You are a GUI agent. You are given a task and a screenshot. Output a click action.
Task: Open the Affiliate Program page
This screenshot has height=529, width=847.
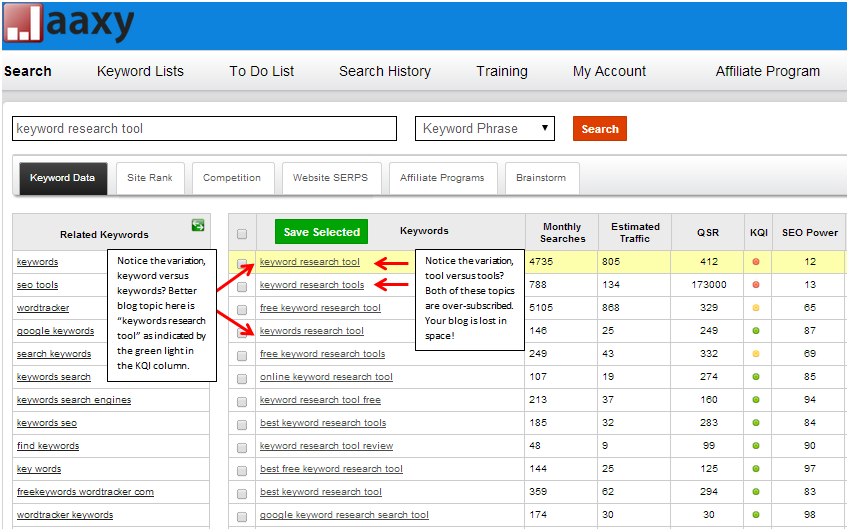768,71
